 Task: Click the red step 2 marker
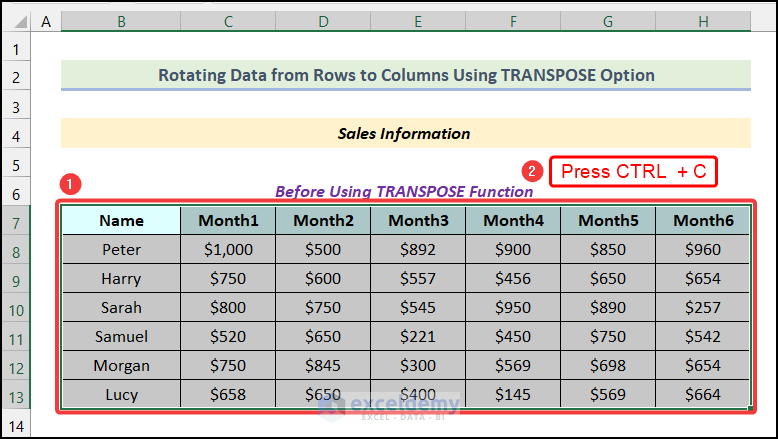(533, 171)
